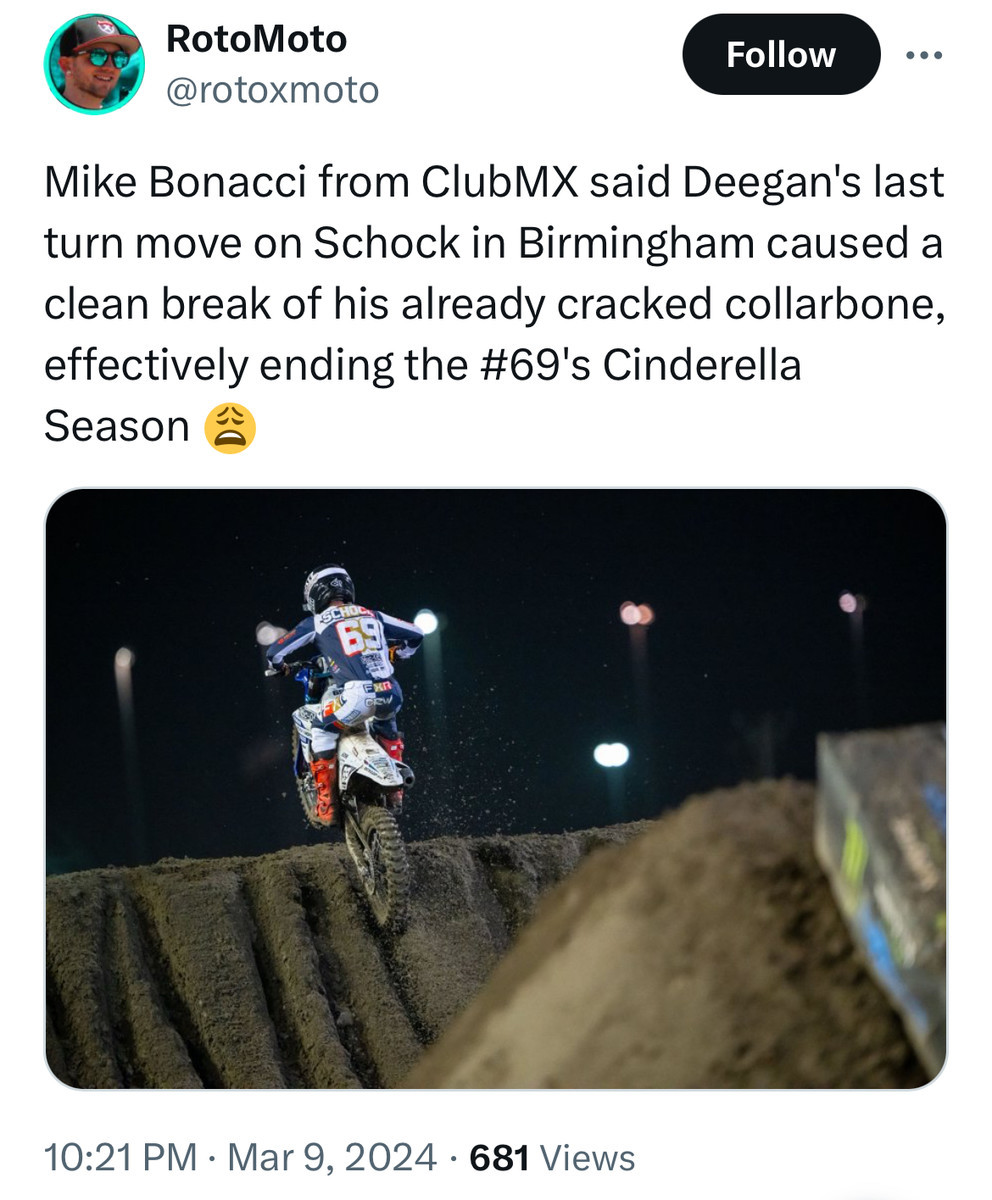Open the RotoMoto profile avatar
Image resolution: width=992 pixels, height=1200 pixels.
click(x=94, y=64)
